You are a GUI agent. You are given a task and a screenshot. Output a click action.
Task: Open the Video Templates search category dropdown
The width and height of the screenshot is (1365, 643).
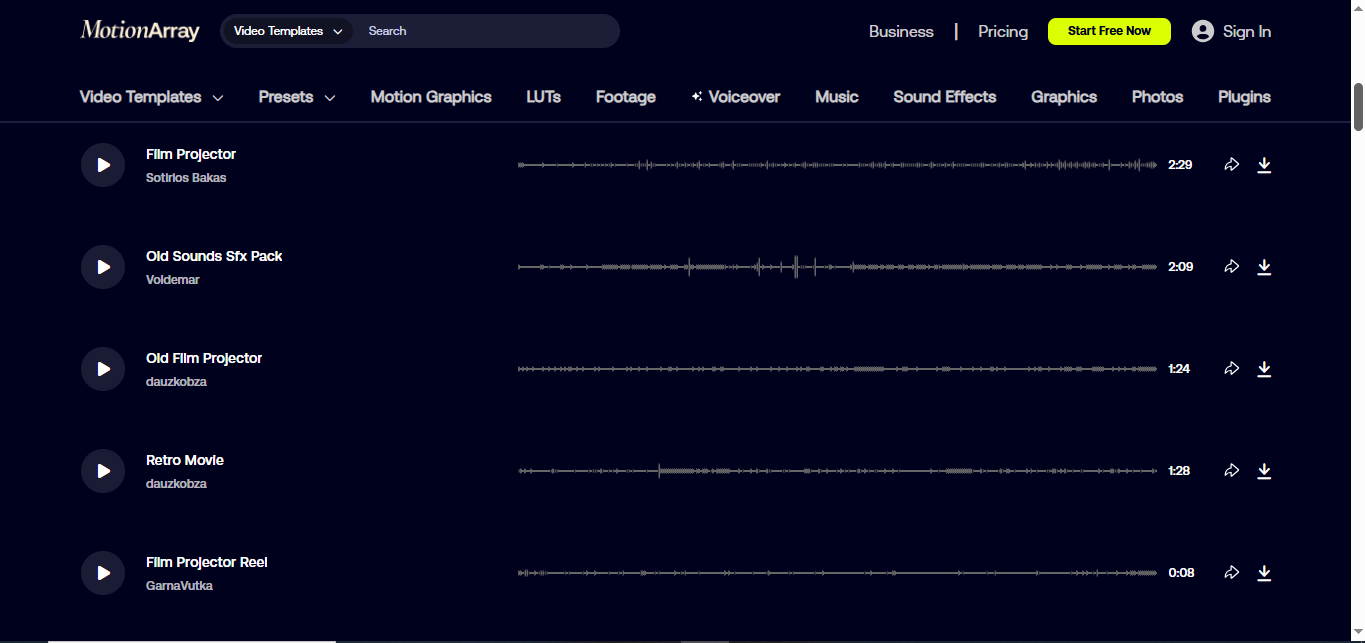tap(287, 31)
